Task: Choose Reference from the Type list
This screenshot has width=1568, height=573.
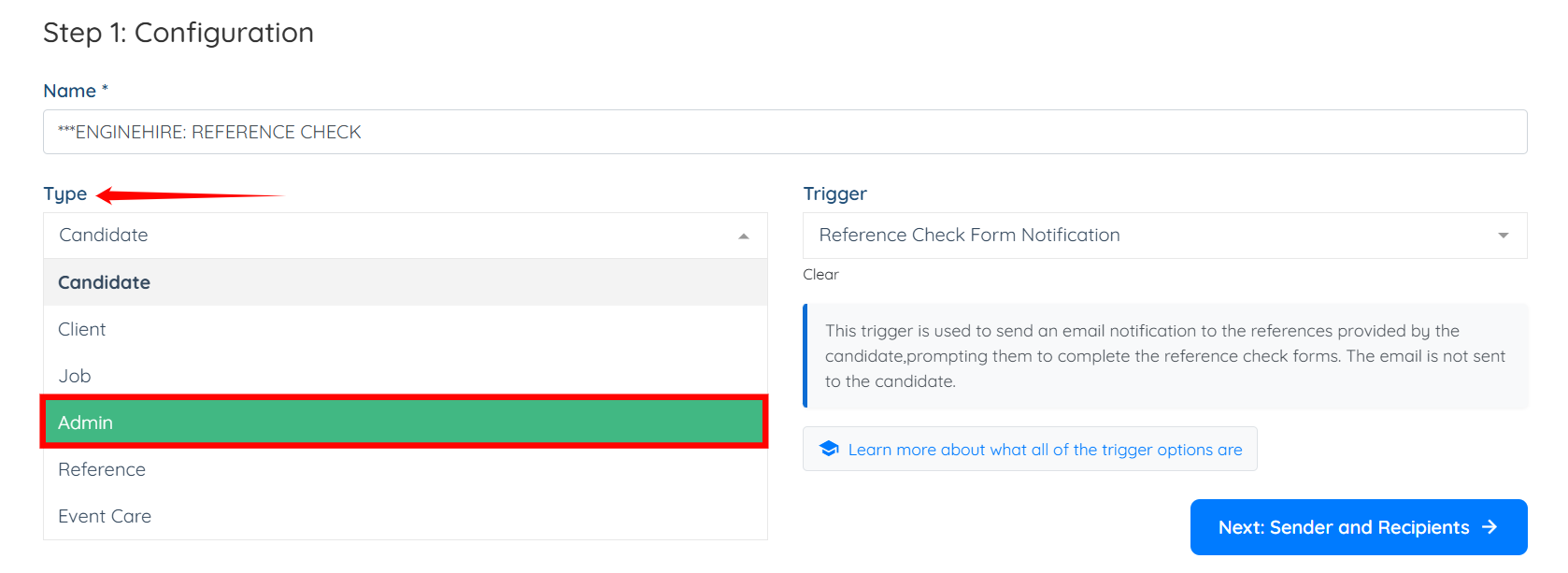Action: (x=102, y=469)
